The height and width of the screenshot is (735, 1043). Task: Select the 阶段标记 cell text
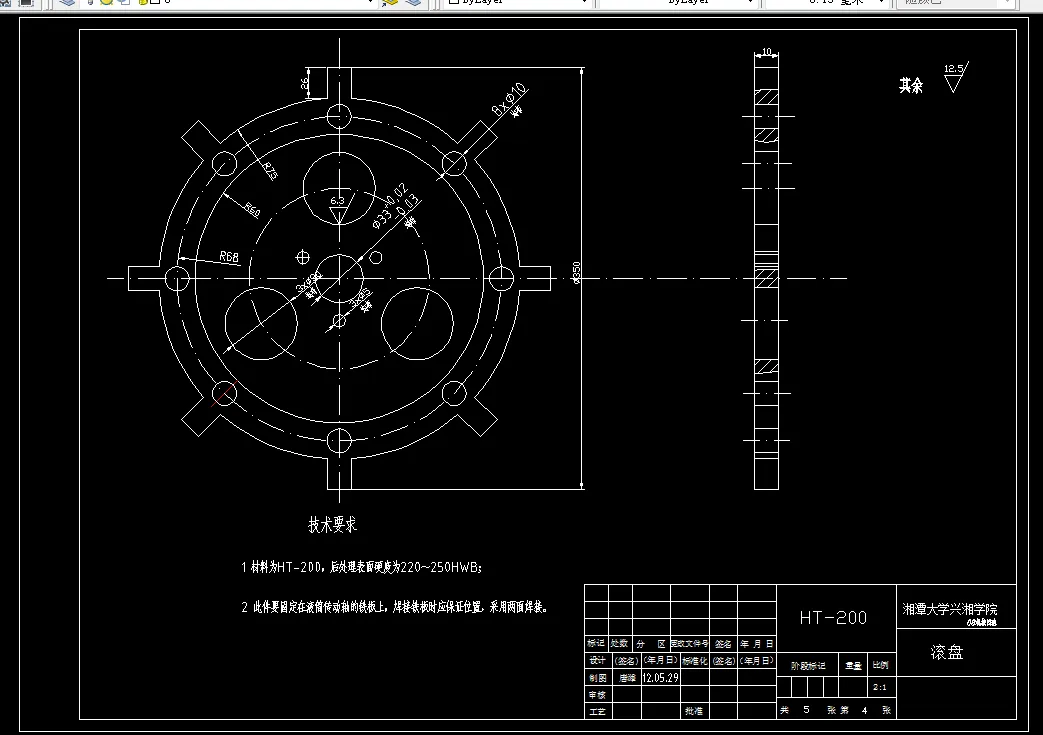pyautogui.click(x=808, y=665)
